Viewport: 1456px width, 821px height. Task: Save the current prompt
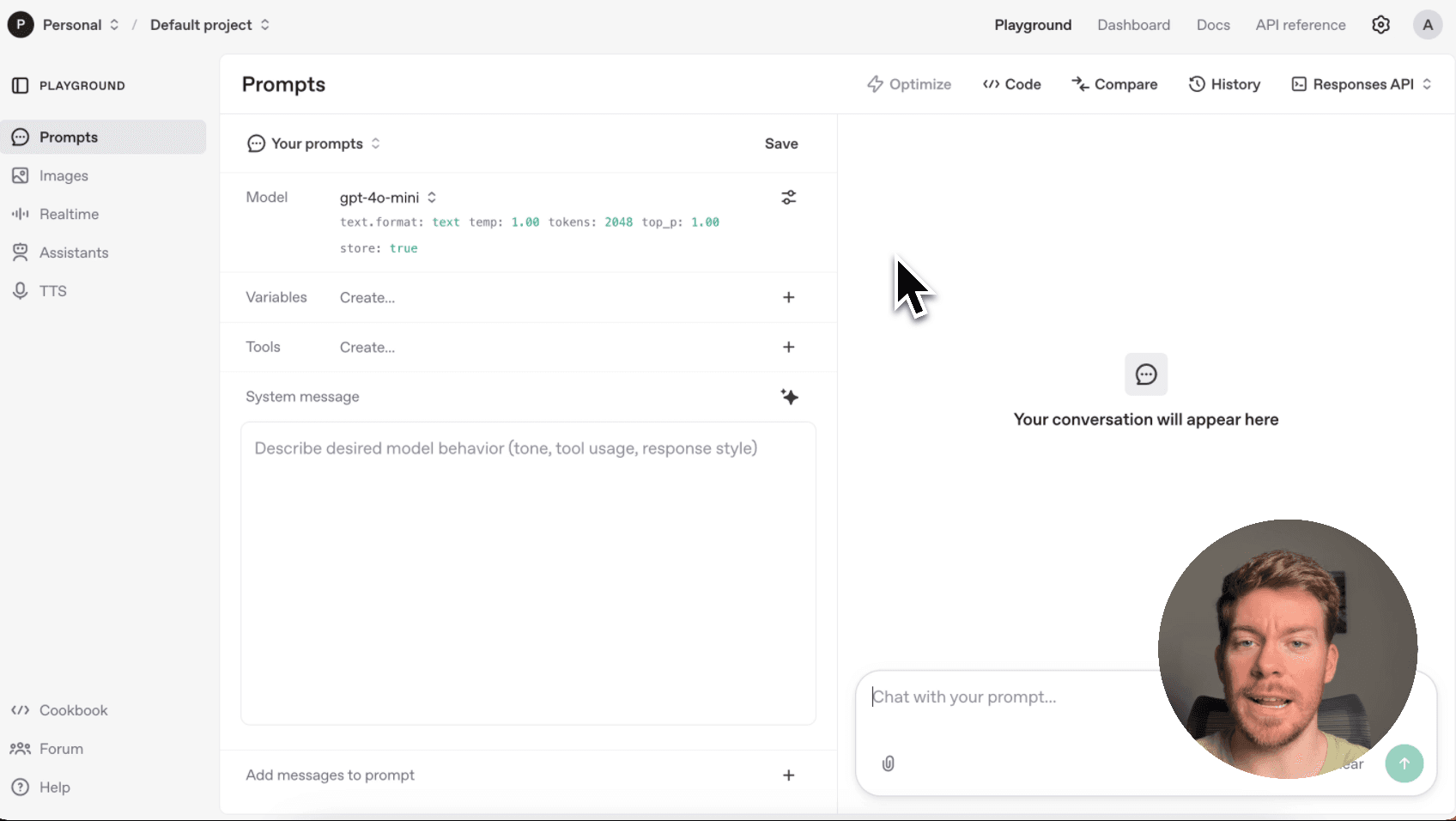click(x=780, y=143)
